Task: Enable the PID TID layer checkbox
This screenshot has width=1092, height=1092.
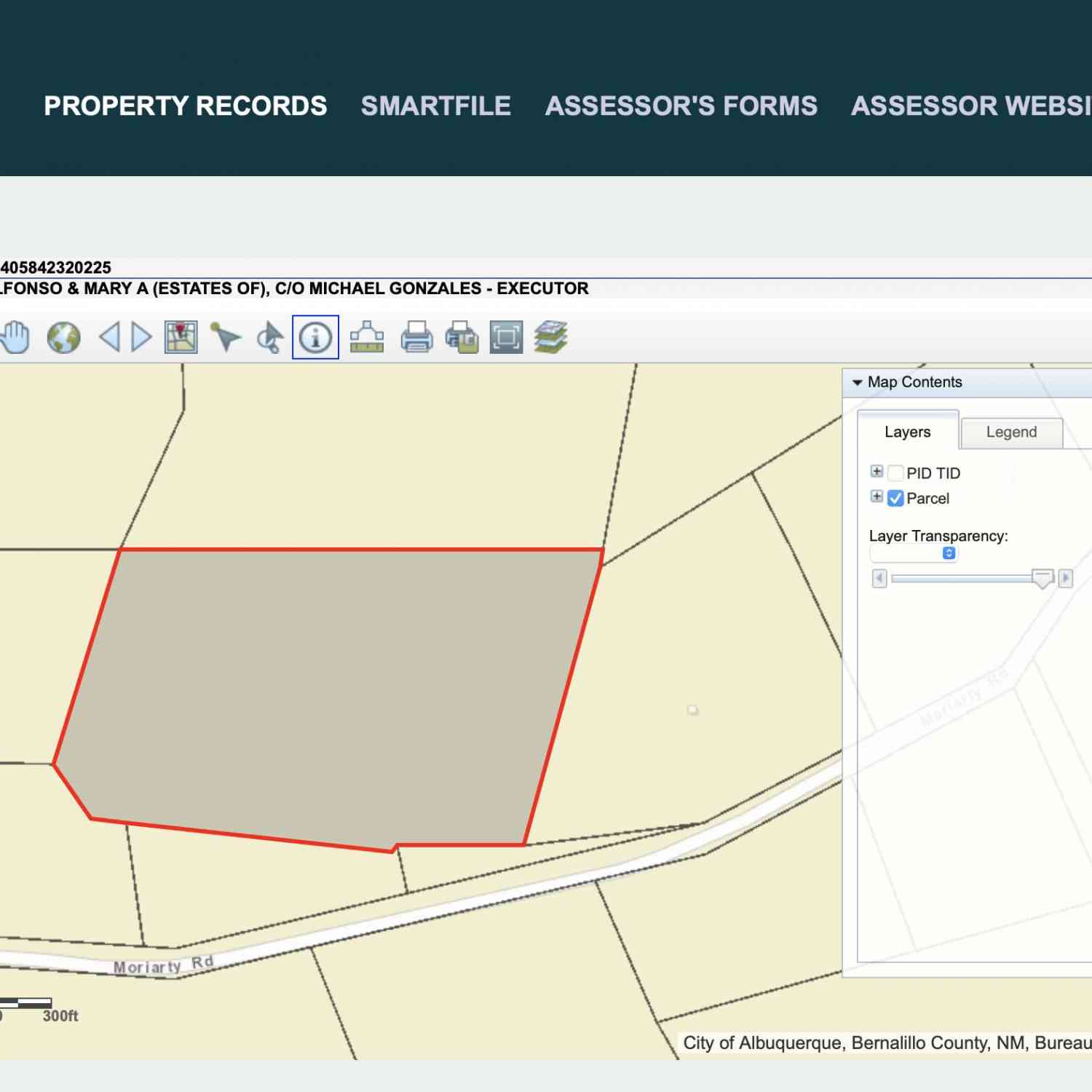Action: [895, 473]
